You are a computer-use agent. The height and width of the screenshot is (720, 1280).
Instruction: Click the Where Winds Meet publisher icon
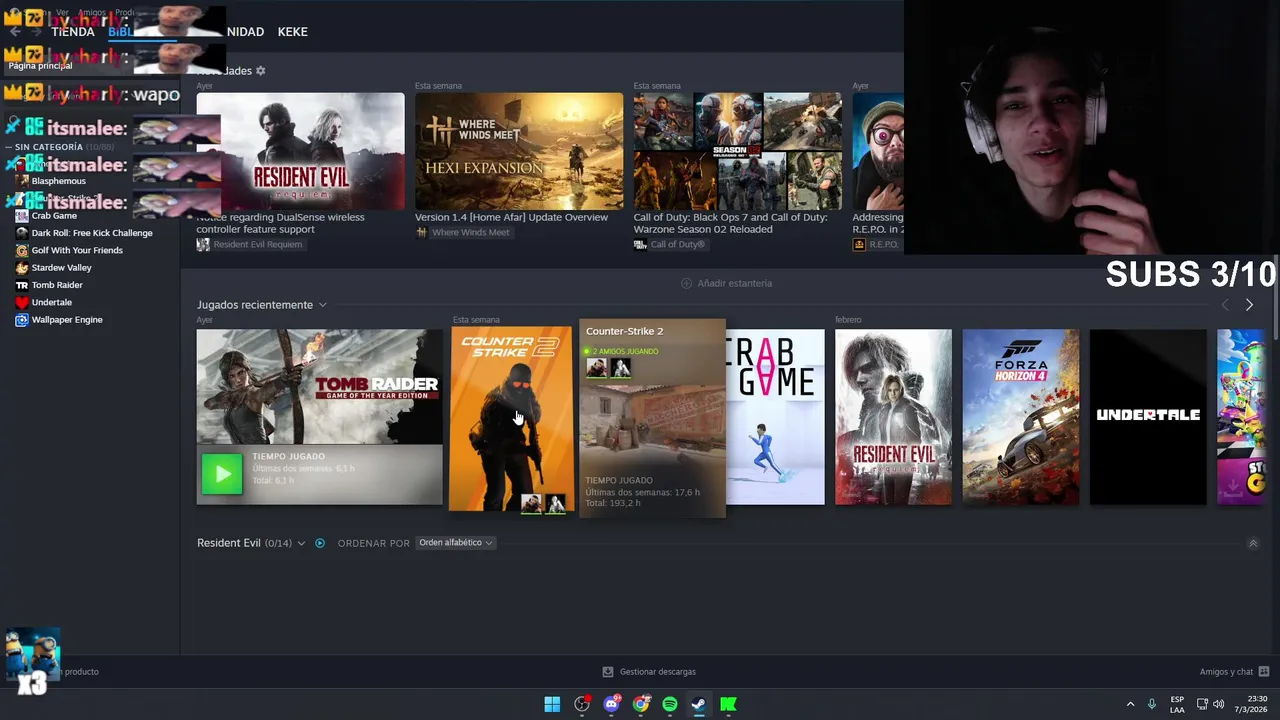pos(421,232)
